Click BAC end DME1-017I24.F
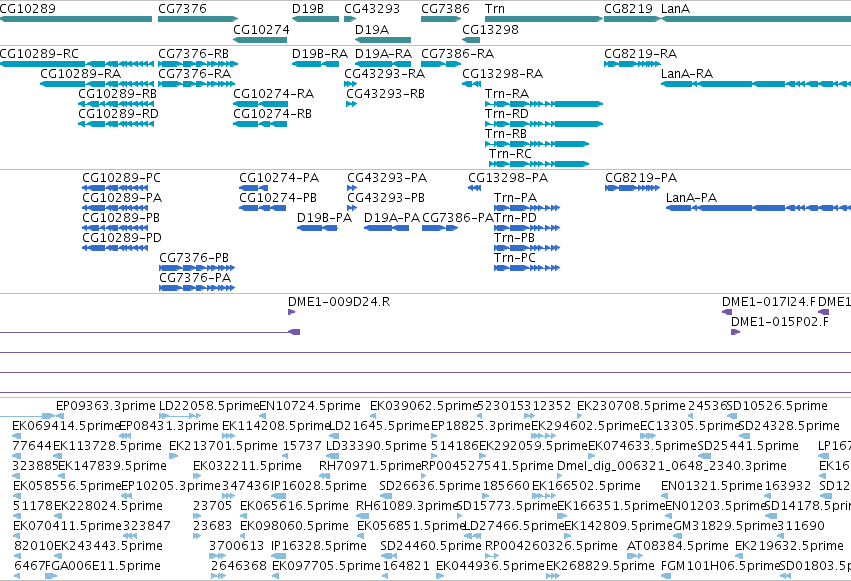 coord(769,302)
